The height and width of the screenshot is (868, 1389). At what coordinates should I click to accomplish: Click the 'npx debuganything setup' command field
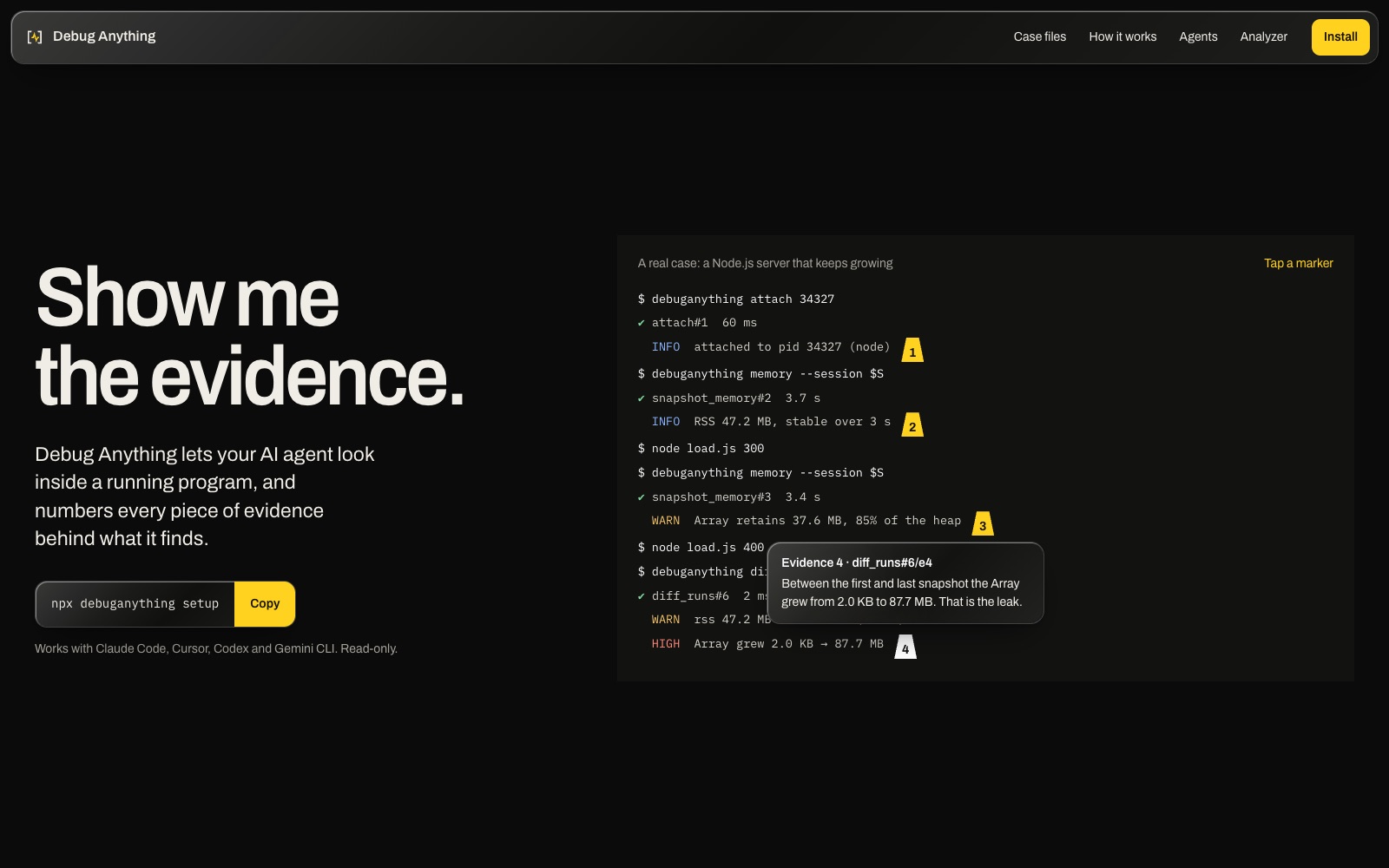(135, 604)
